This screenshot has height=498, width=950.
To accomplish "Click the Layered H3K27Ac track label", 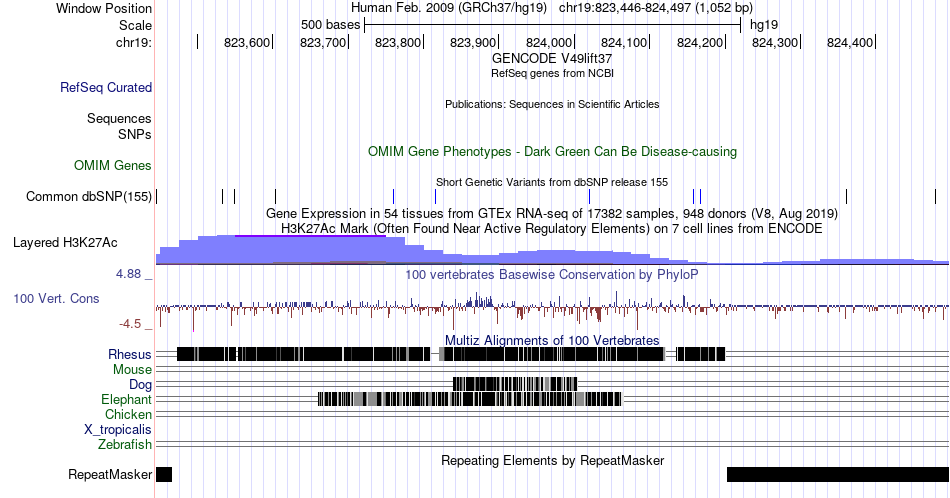I will tap(65, 242).
